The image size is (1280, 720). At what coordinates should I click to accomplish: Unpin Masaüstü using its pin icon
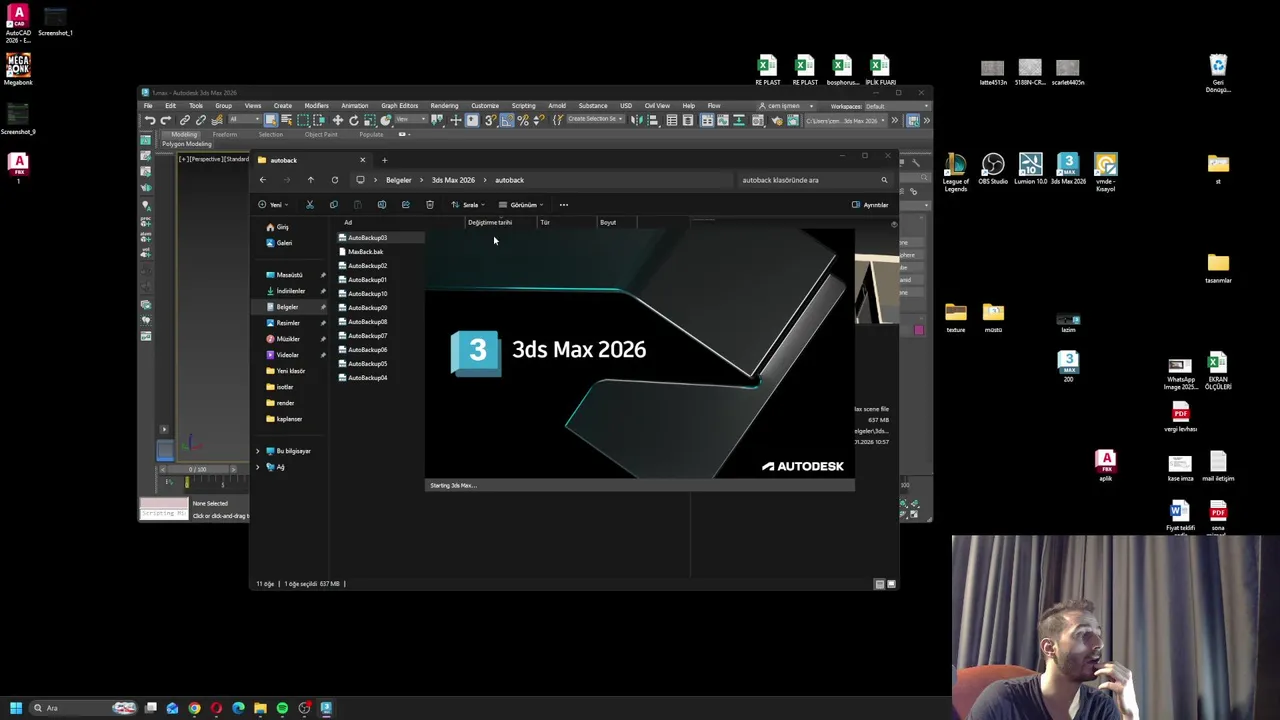323,275
